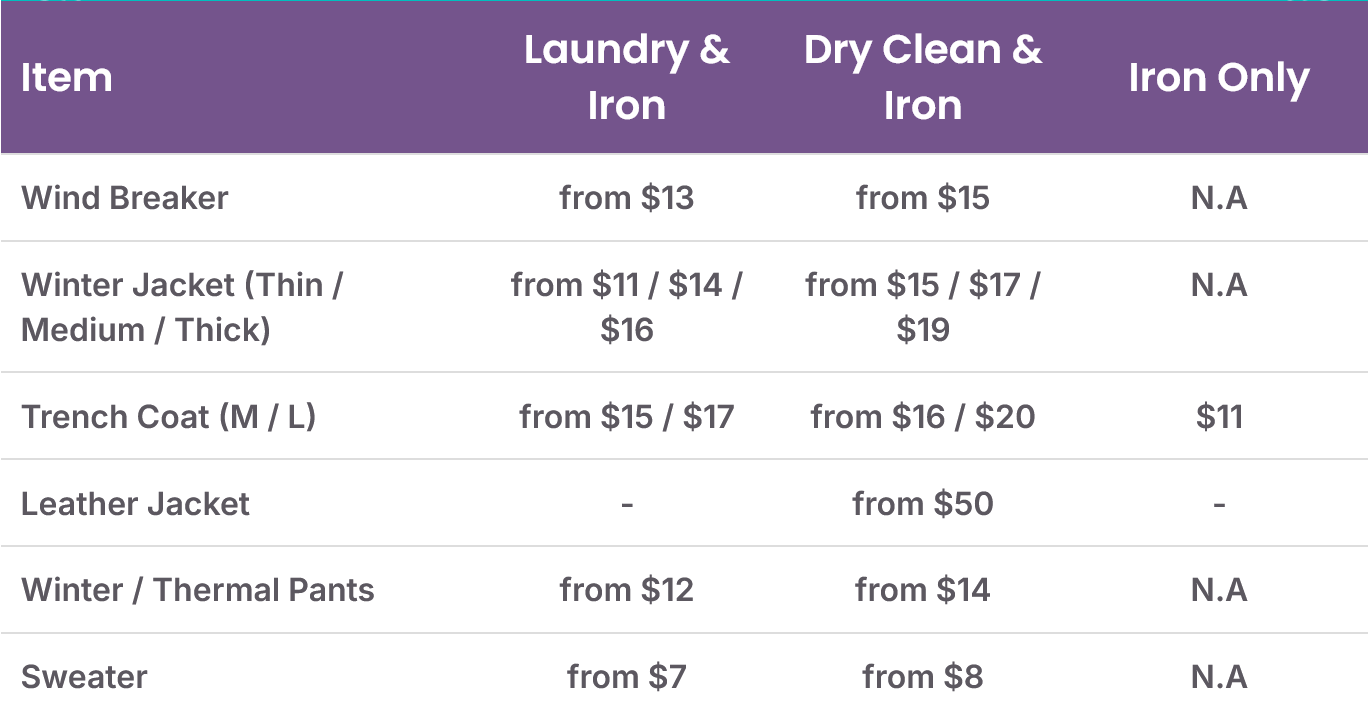Select the Laundry & Iron column header
Image resolution: width=1368 pixels, height=718 pixels.
(627, 78)
